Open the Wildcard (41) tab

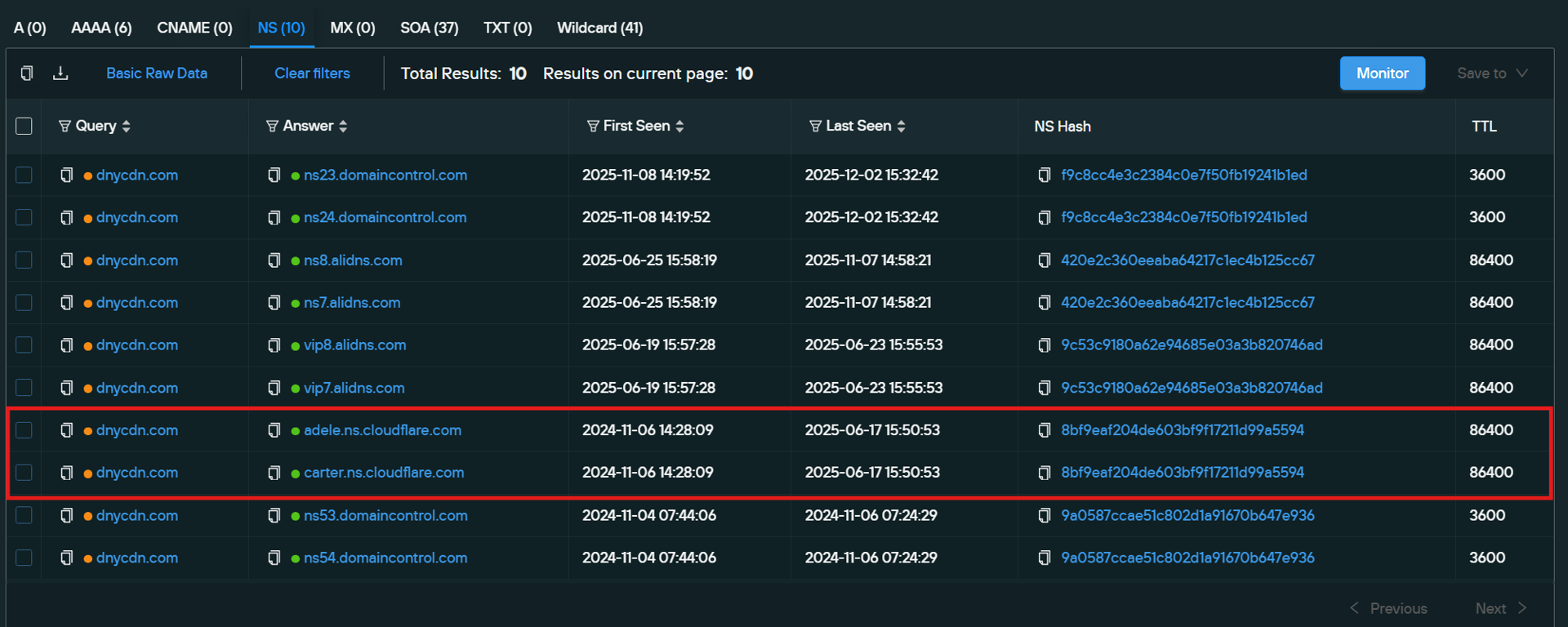tap(599, 28)
